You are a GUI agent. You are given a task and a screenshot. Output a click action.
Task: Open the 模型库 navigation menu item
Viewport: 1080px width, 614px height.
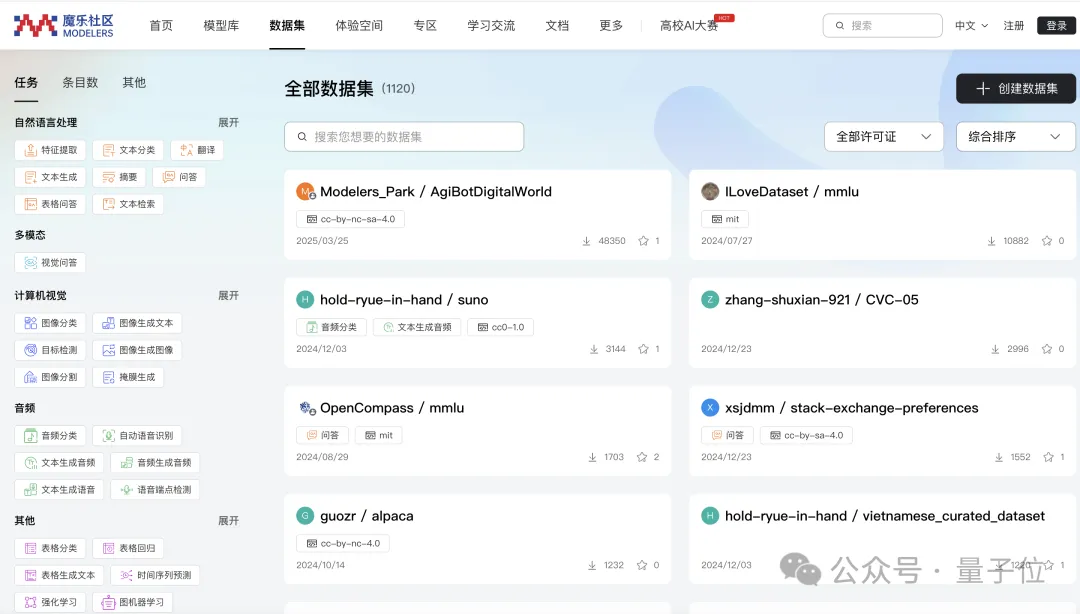(x=221, y=25)
